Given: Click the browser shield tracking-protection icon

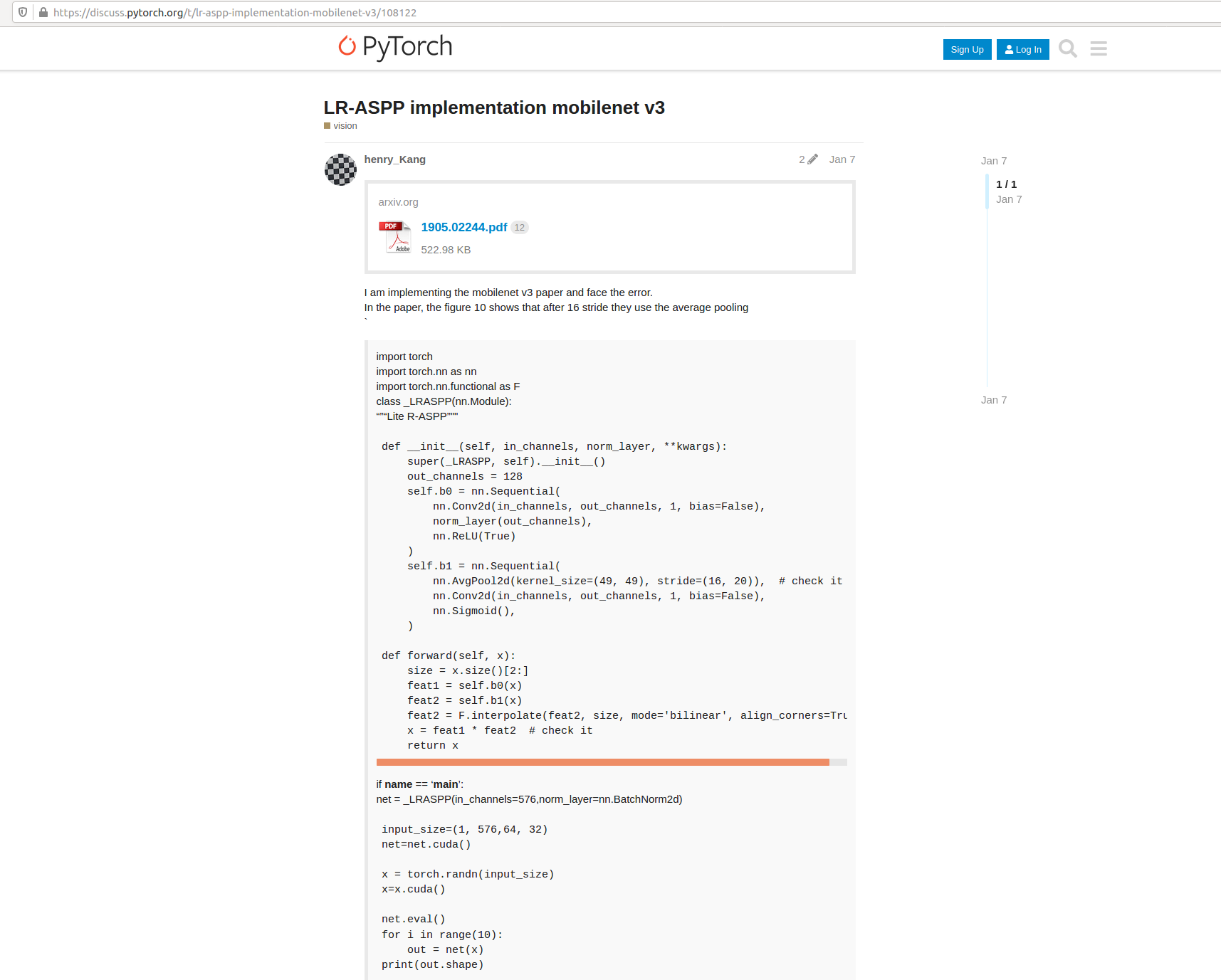Looking at the screenshot, I should point(22,11).
